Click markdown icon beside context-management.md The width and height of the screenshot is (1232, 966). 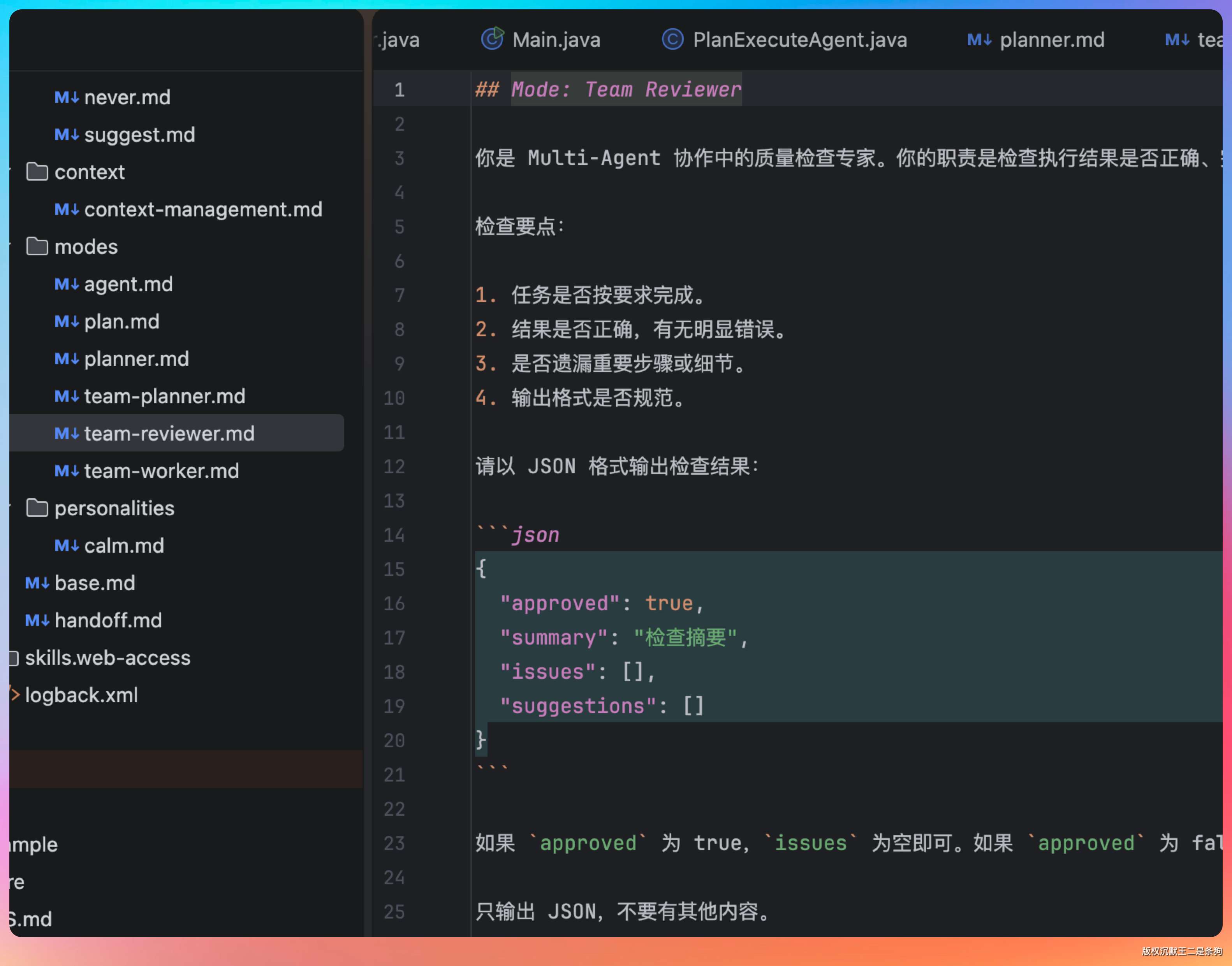tap(67, 209)
